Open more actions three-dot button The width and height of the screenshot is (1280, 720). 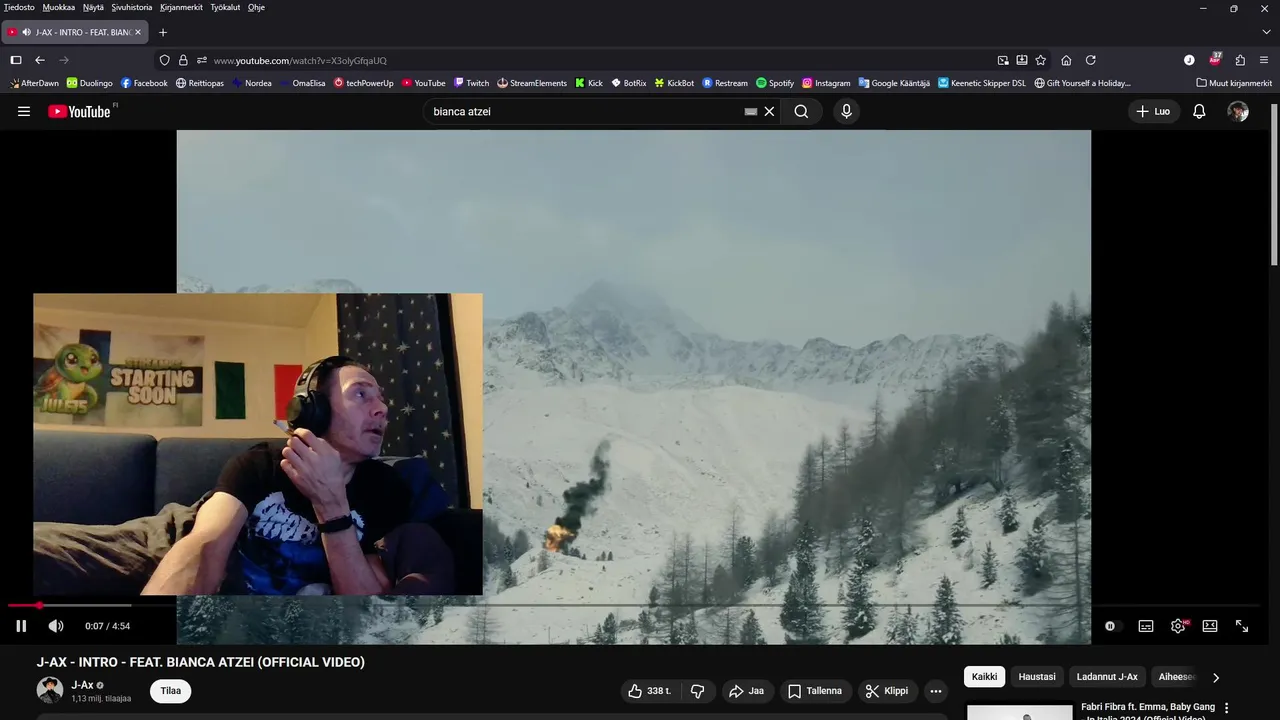(936, 691)
